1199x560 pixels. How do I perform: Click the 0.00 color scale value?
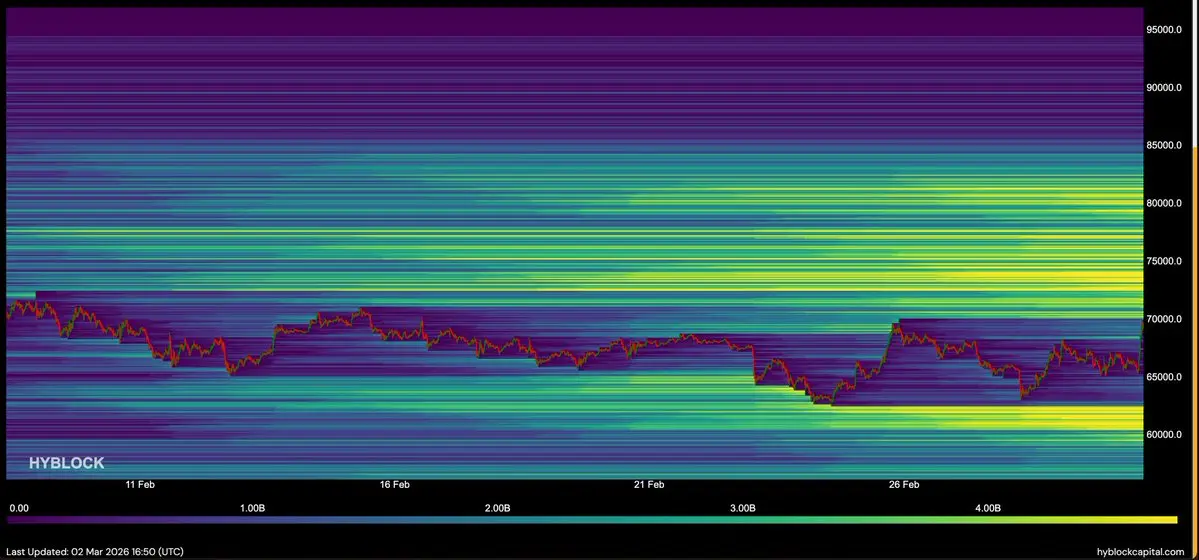pyautogui.click(x=18, y=508)
